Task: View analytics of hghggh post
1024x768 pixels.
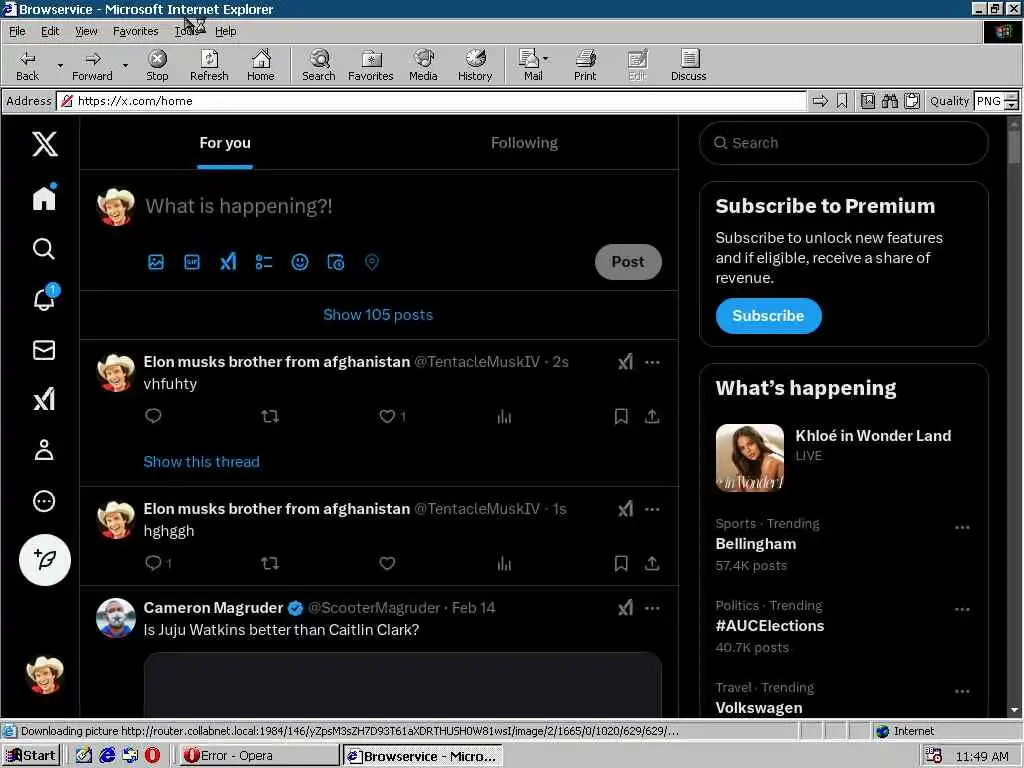Action: pos(504,563)
